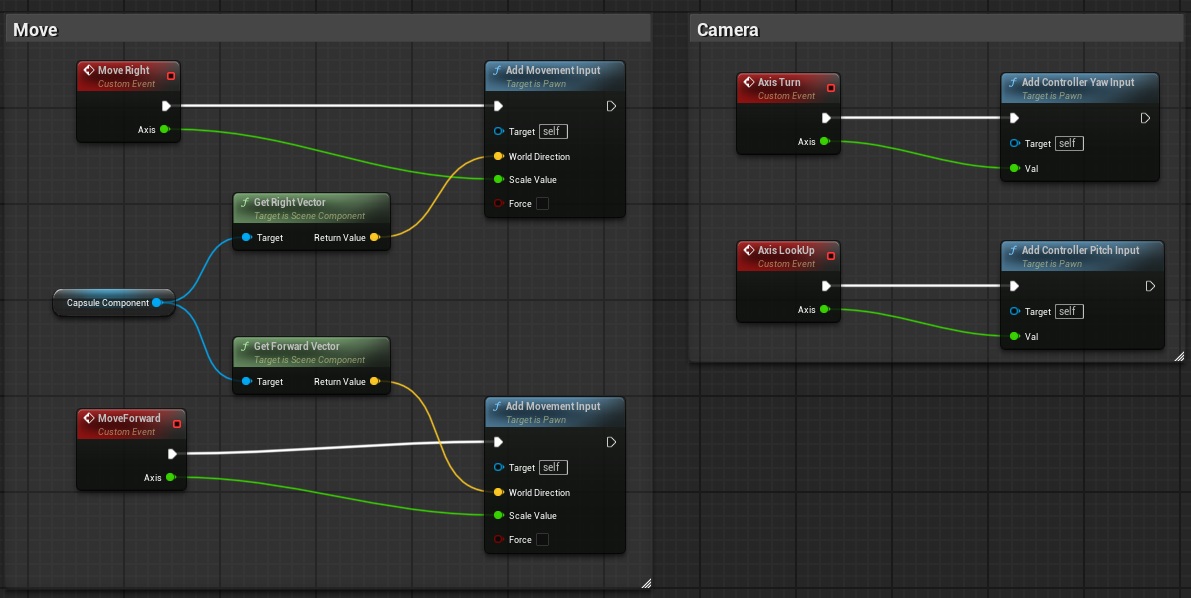This screenshot has width=1191, height=598.
Task: Click the red delegate pin on Axis LookUp
Action: click(831, 255)
